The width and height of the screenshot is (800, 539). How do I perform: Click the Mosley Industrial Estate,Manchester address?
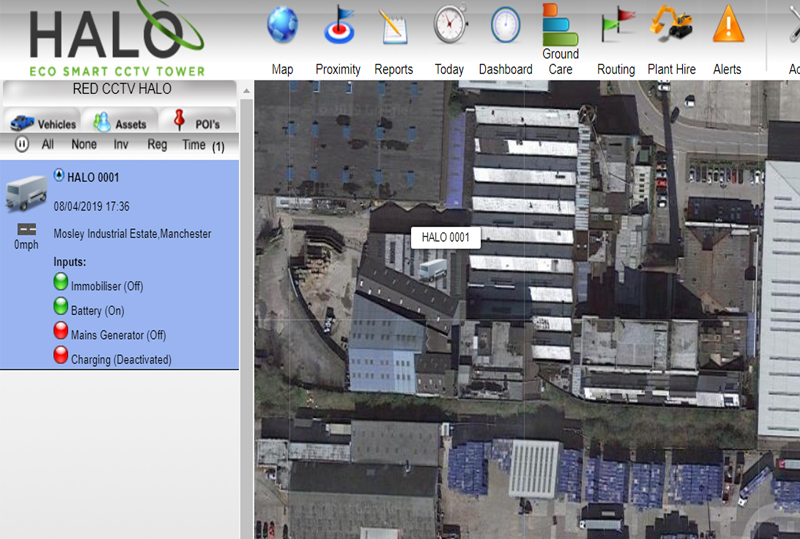[132, 234]
